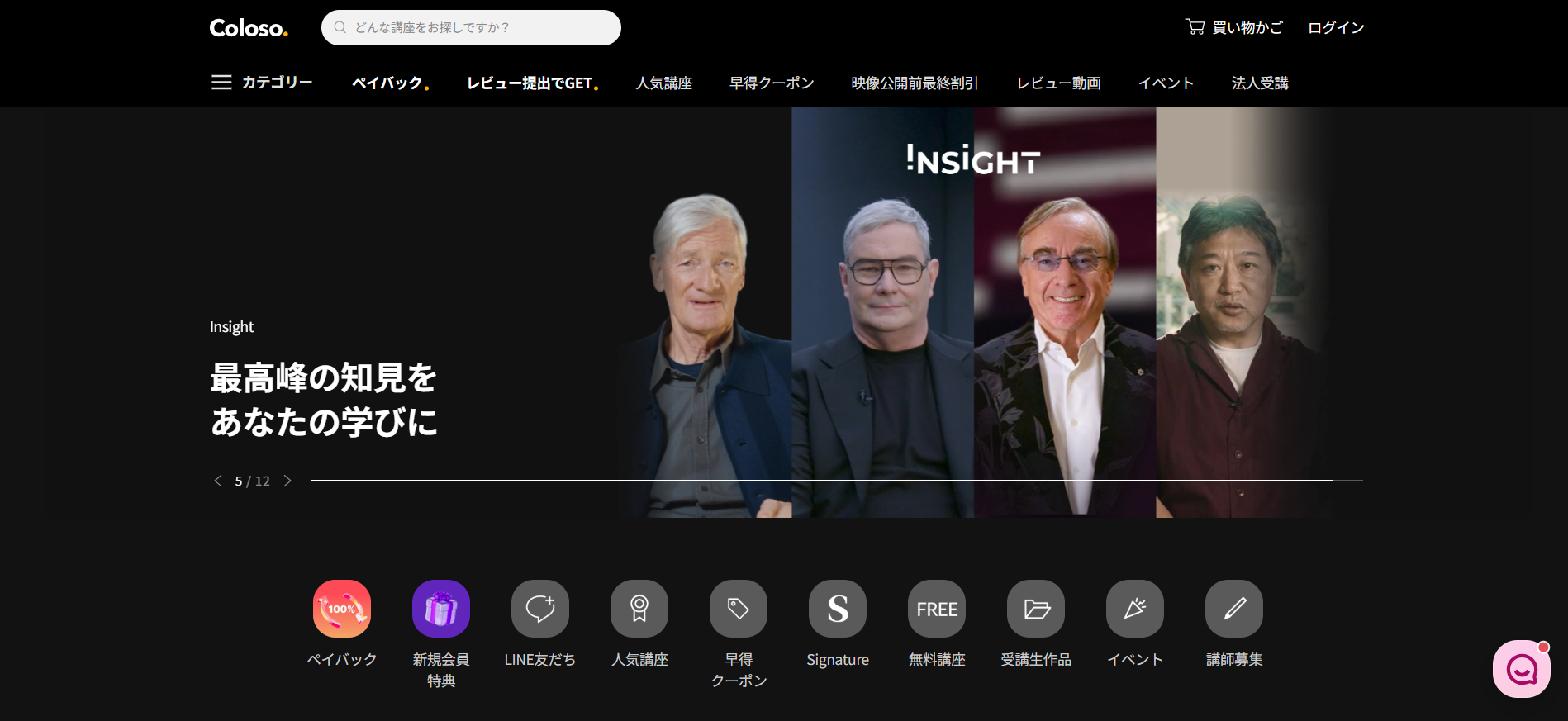Screen dimensions: 1568x721
Task: Go to next banner slide arrow
Action: click(x=287, y=481)
